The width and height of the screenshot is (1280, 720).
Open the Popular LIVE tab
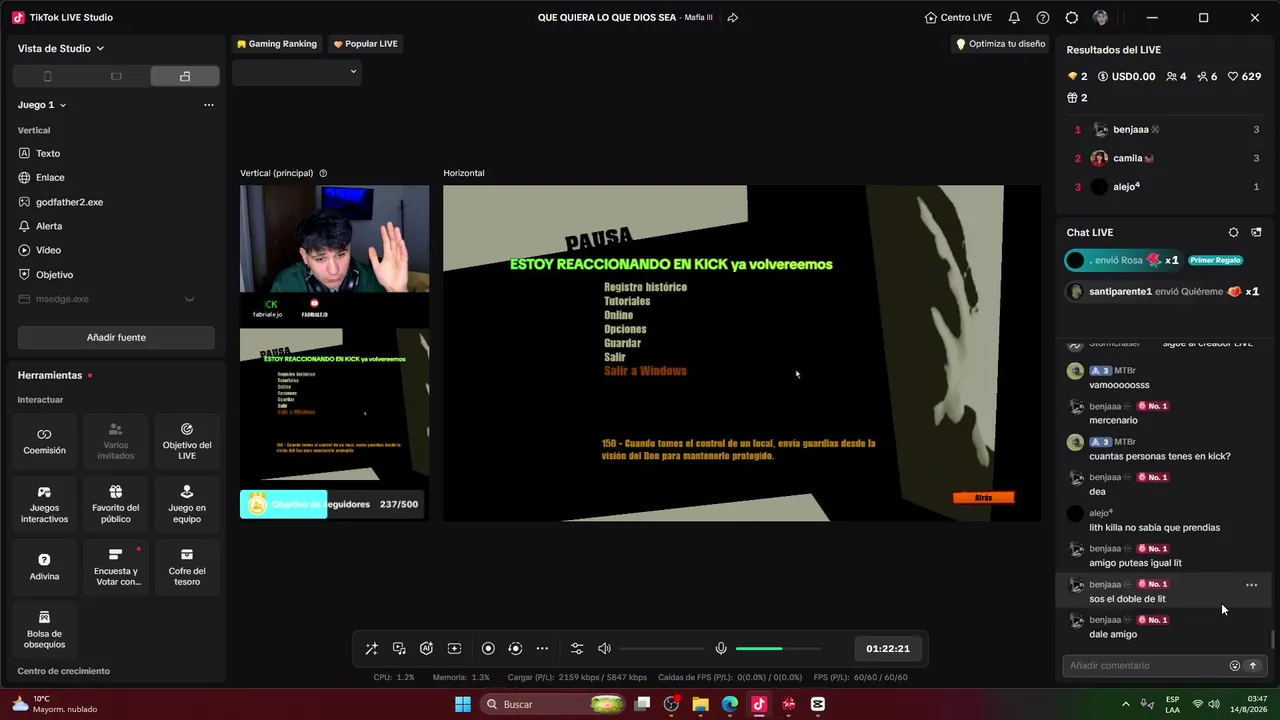[x=365, y=44]
